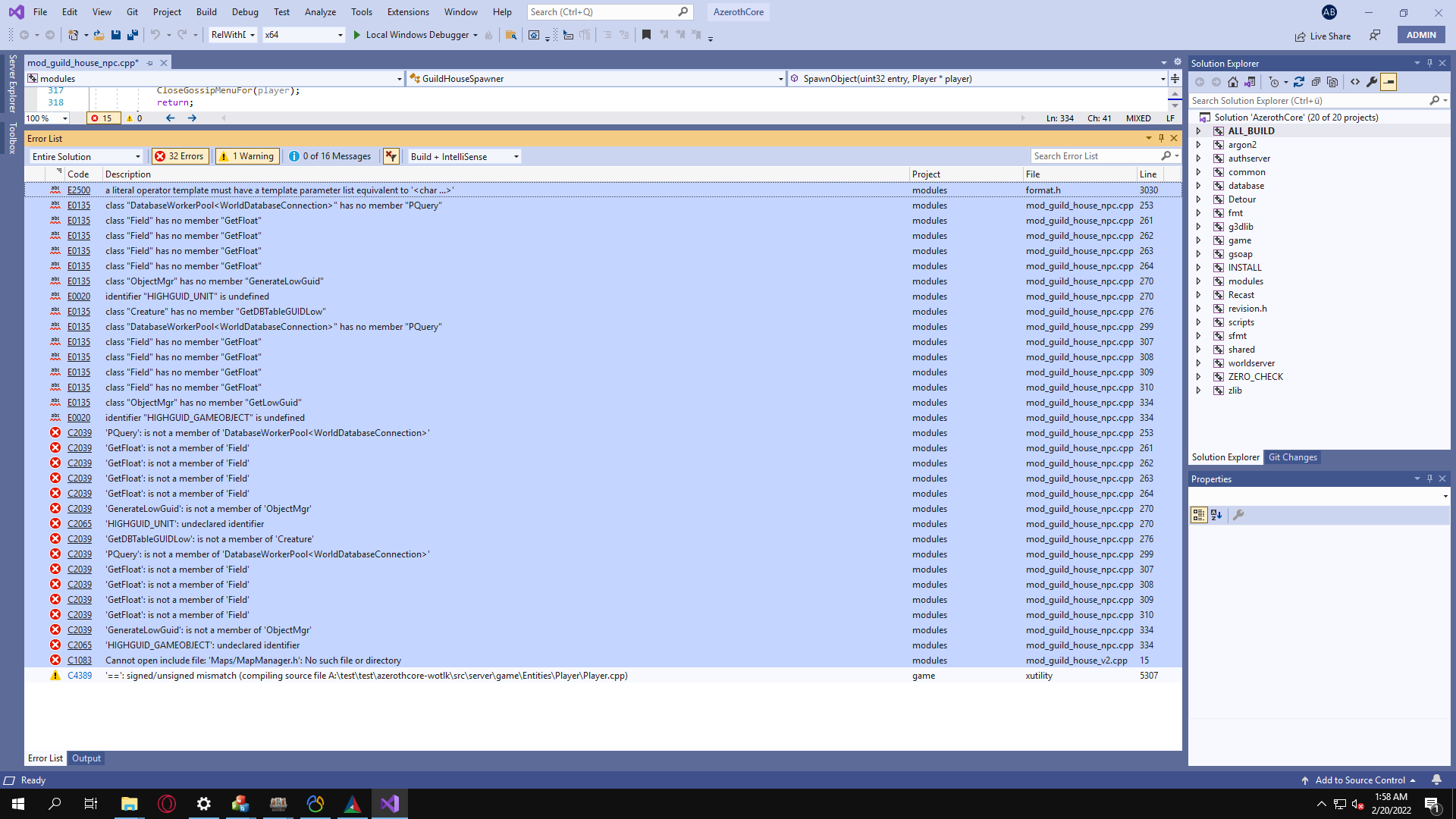This screenshot has height=819, width=1456.
Task: Click Solution Explorer Home icon
Action: (x=1233, y=82)
